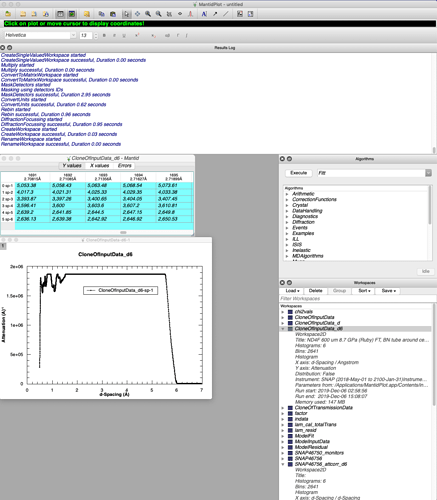The width and height of the screenshot is (437, 500).
Task: Click the new matrix icon in toolbar
Action: [x=71, y=14]
